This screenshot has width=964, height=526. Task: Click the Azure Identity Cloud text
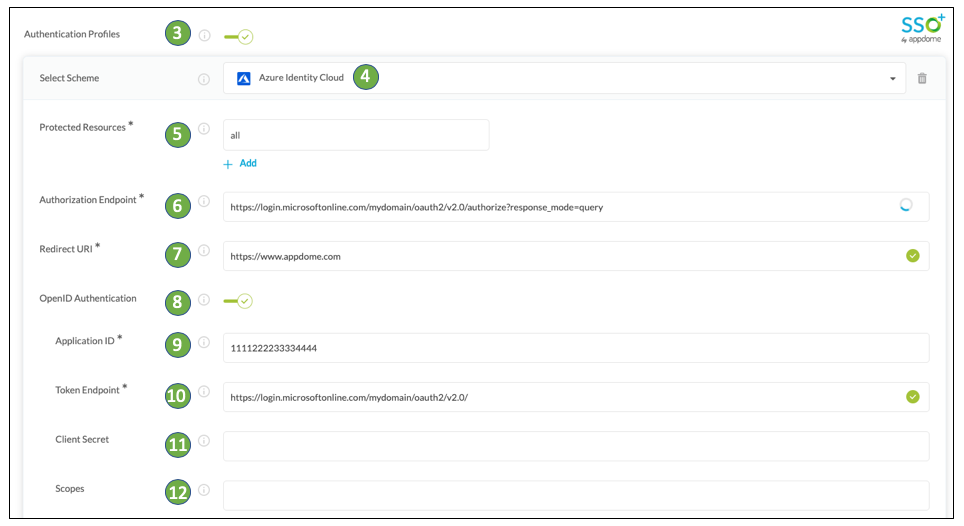pos(301,77)
